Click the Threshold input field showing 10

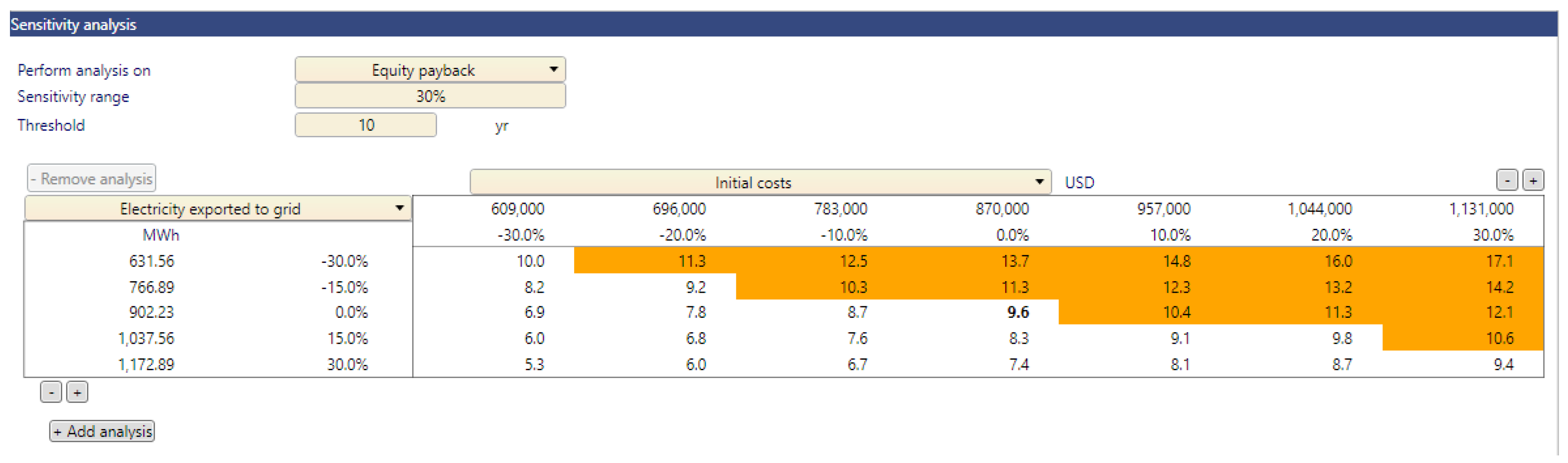(x=365, y=125)
